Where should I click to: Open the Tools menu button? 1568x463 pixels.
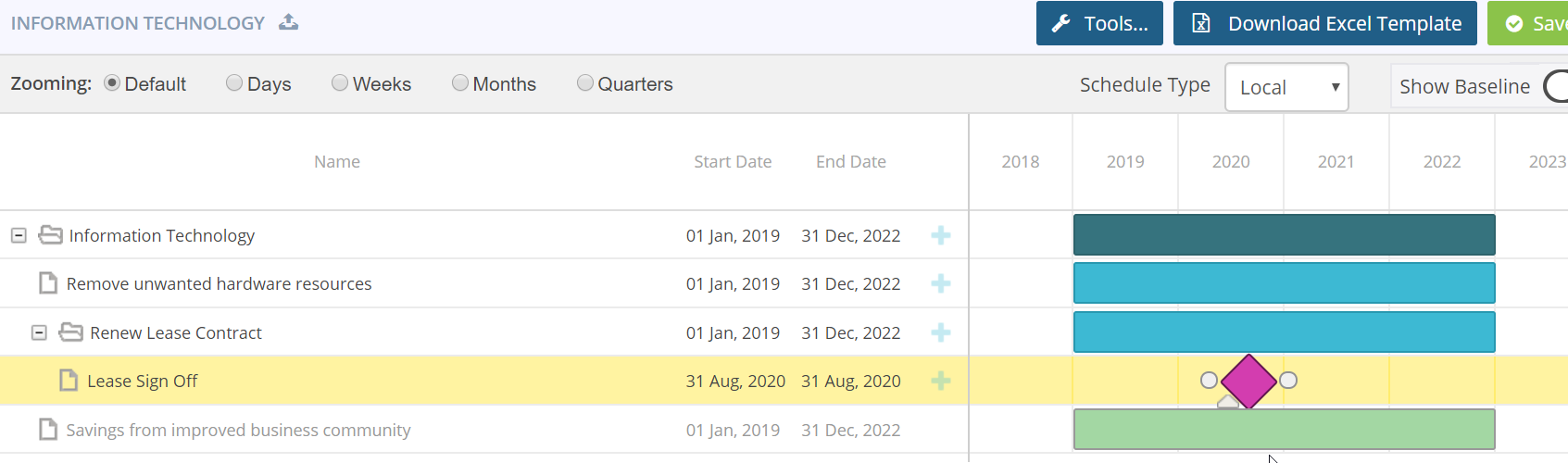click(1099, 23)
